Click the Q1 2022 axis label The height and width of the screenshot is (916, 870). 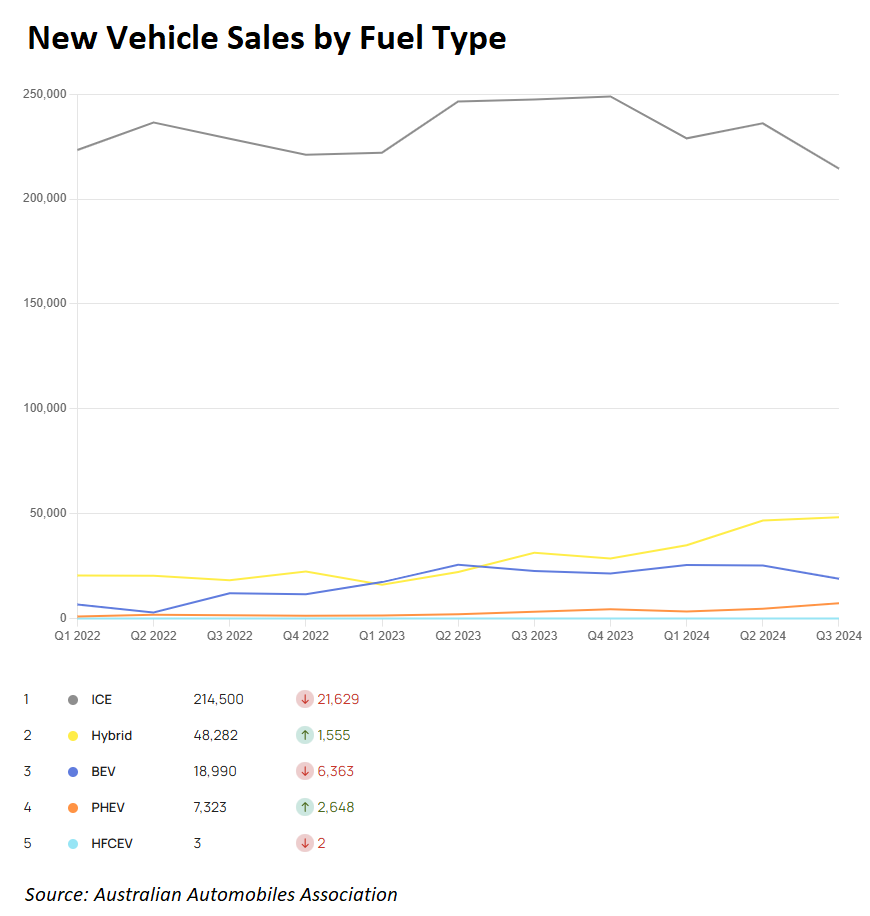[x=77, y=635]
